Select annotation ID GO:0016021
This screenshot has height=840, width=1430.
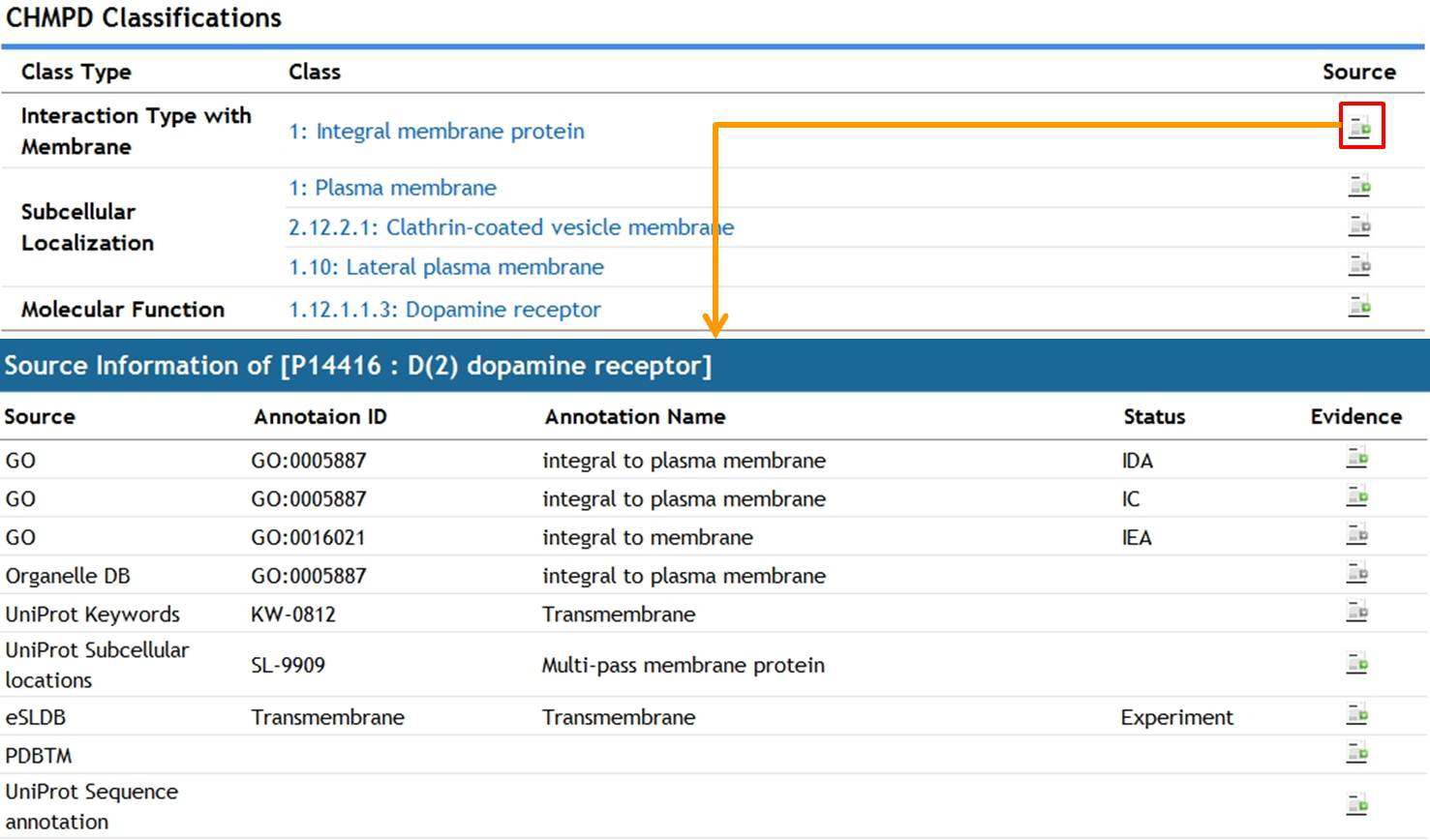pyautogui.click(x=308, y=538)
